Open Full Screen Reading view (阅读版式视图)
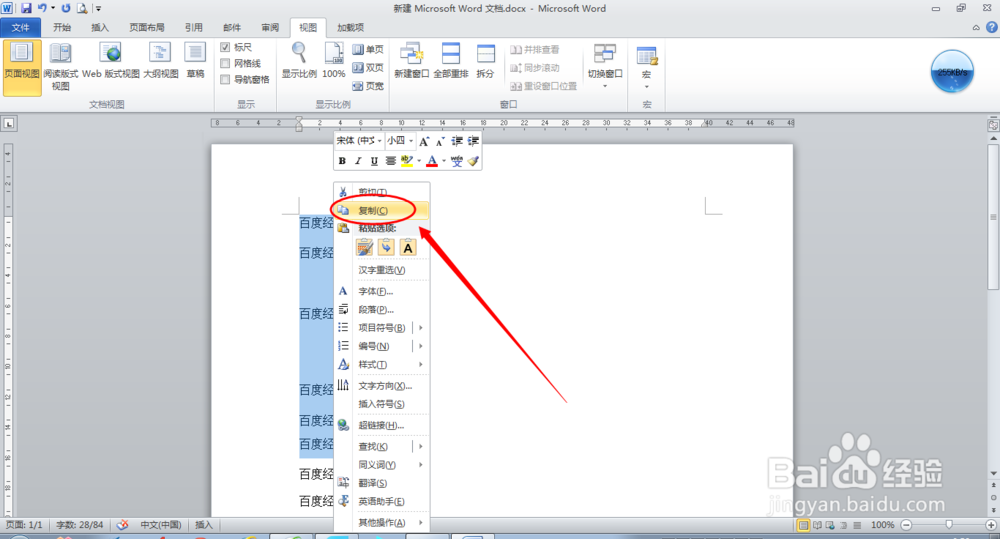 click(x=61, y=68)
